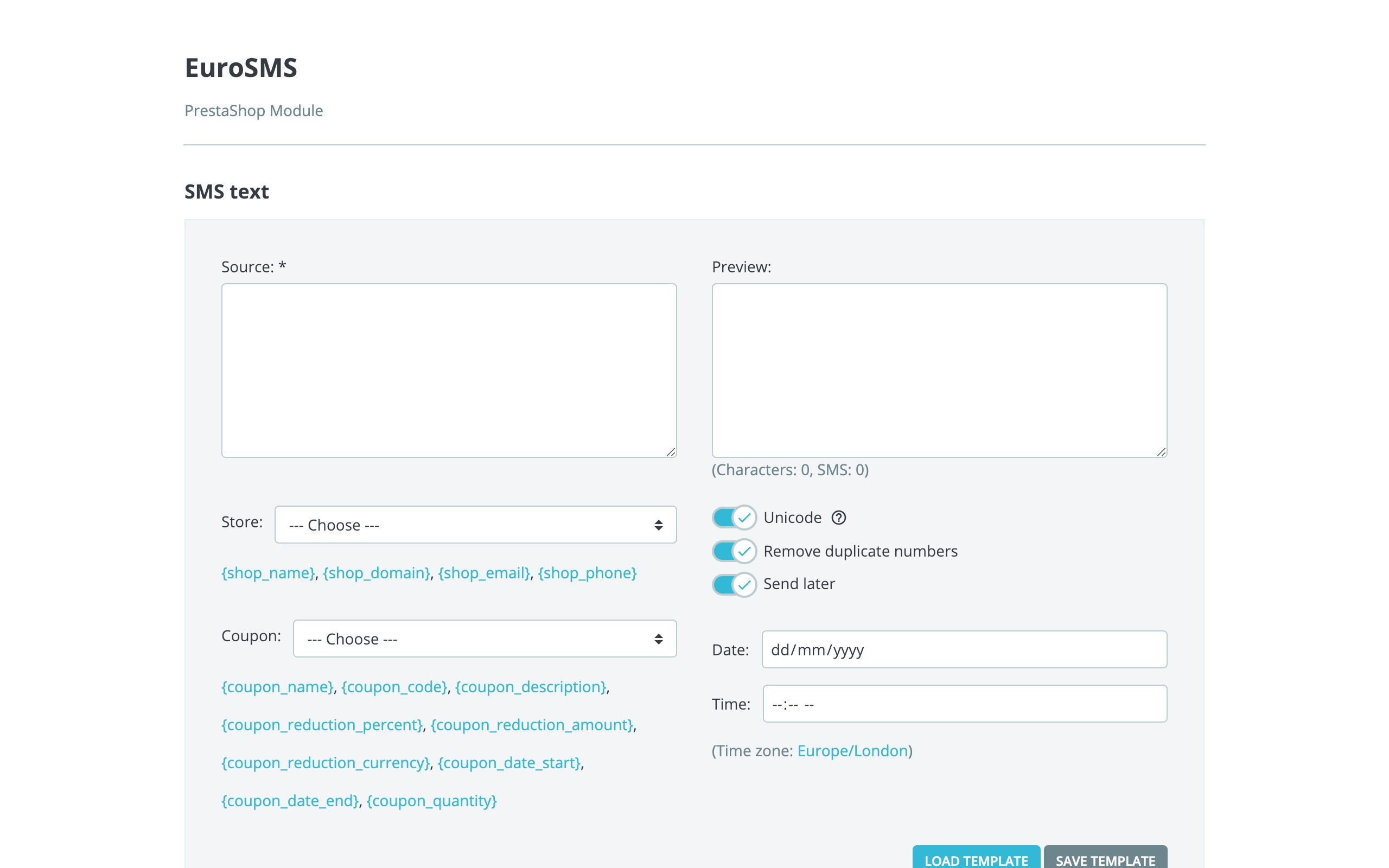The height and width of the screenshot is (868, 1389).
Task: Click the Date input field
Action: click(x=964, y=649)
